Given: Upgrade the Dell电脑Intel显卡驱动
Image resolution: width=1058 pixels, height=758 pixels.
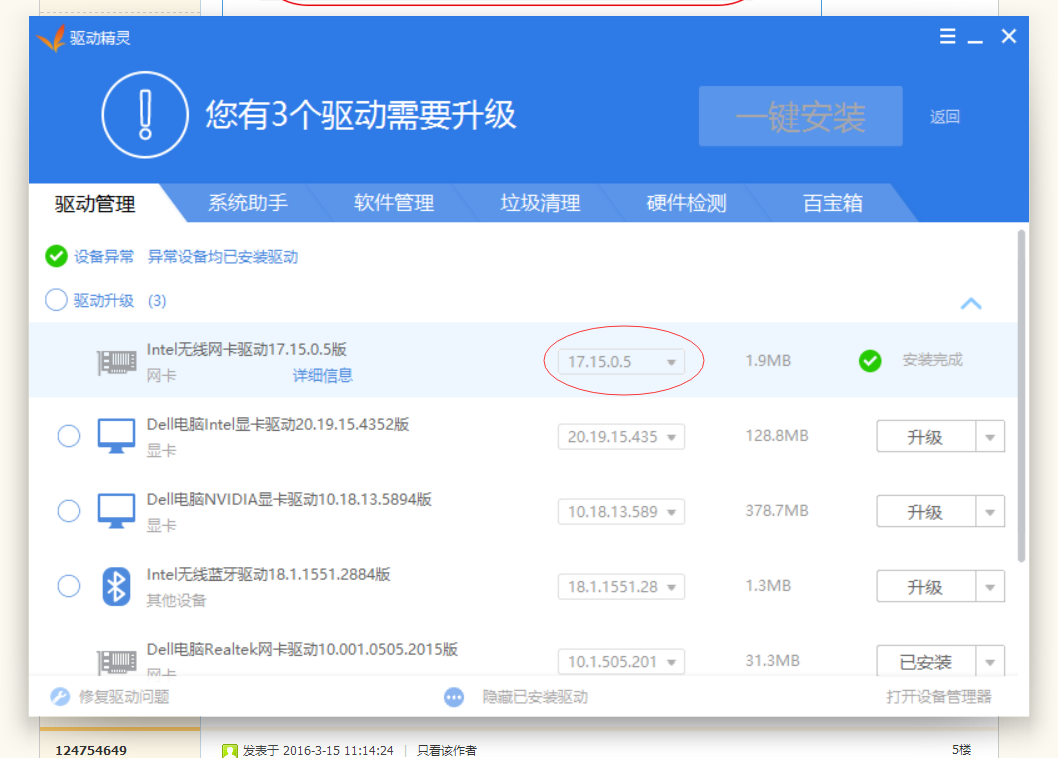Looking at the screenshot, I should [926, 437].
